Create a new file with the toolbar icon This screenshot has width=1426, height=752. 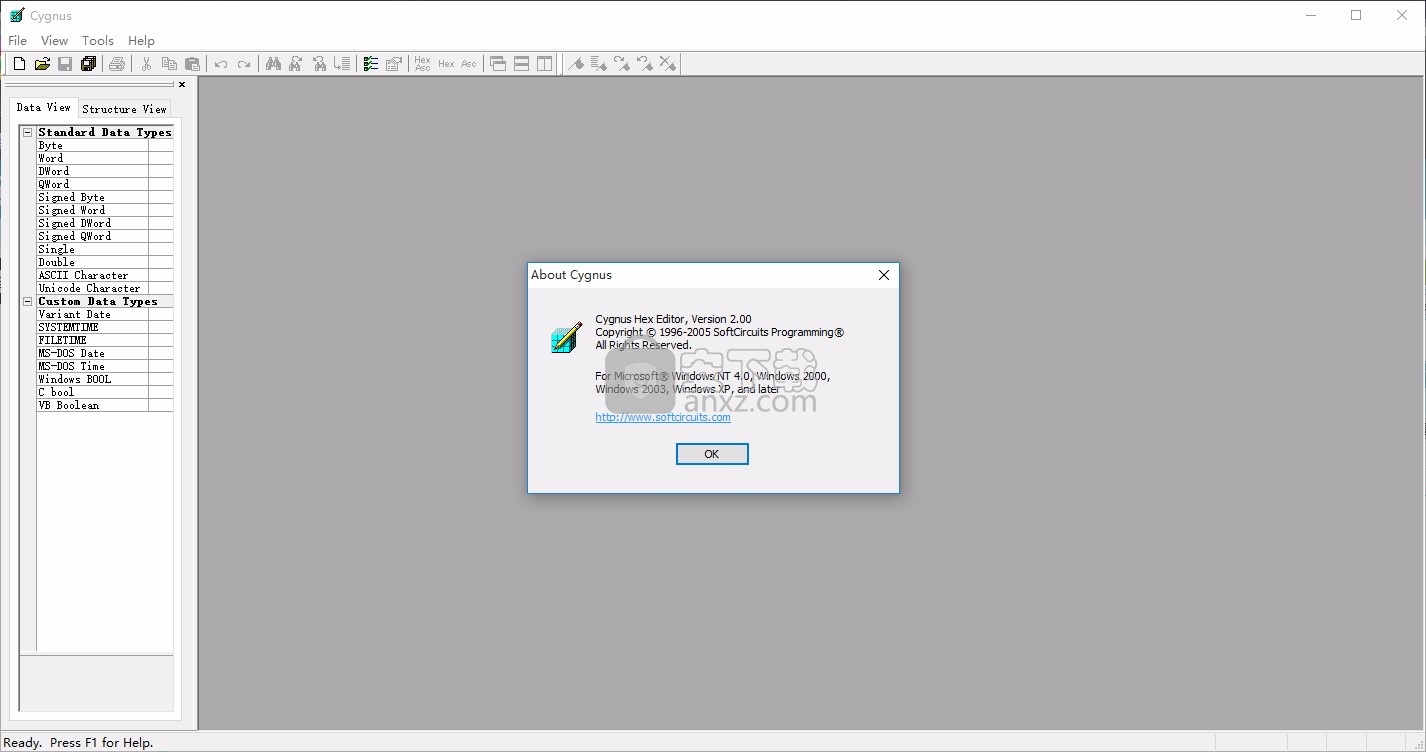click(19, 64)
